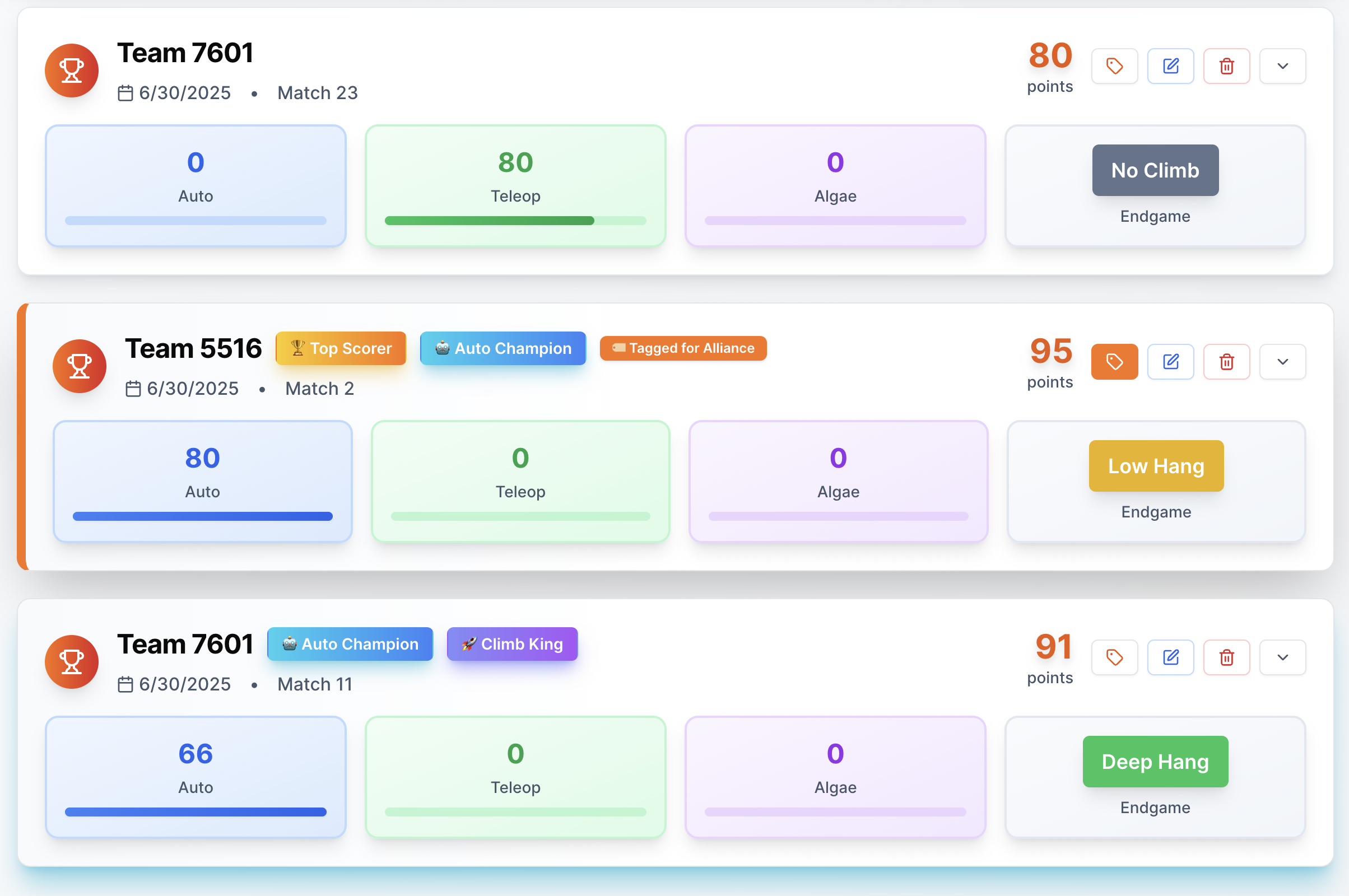Viewport: 1349px width, 896px height.
Task: Toggle alliance tag for Match 11 entry
Action: [x=1114, y=657]
